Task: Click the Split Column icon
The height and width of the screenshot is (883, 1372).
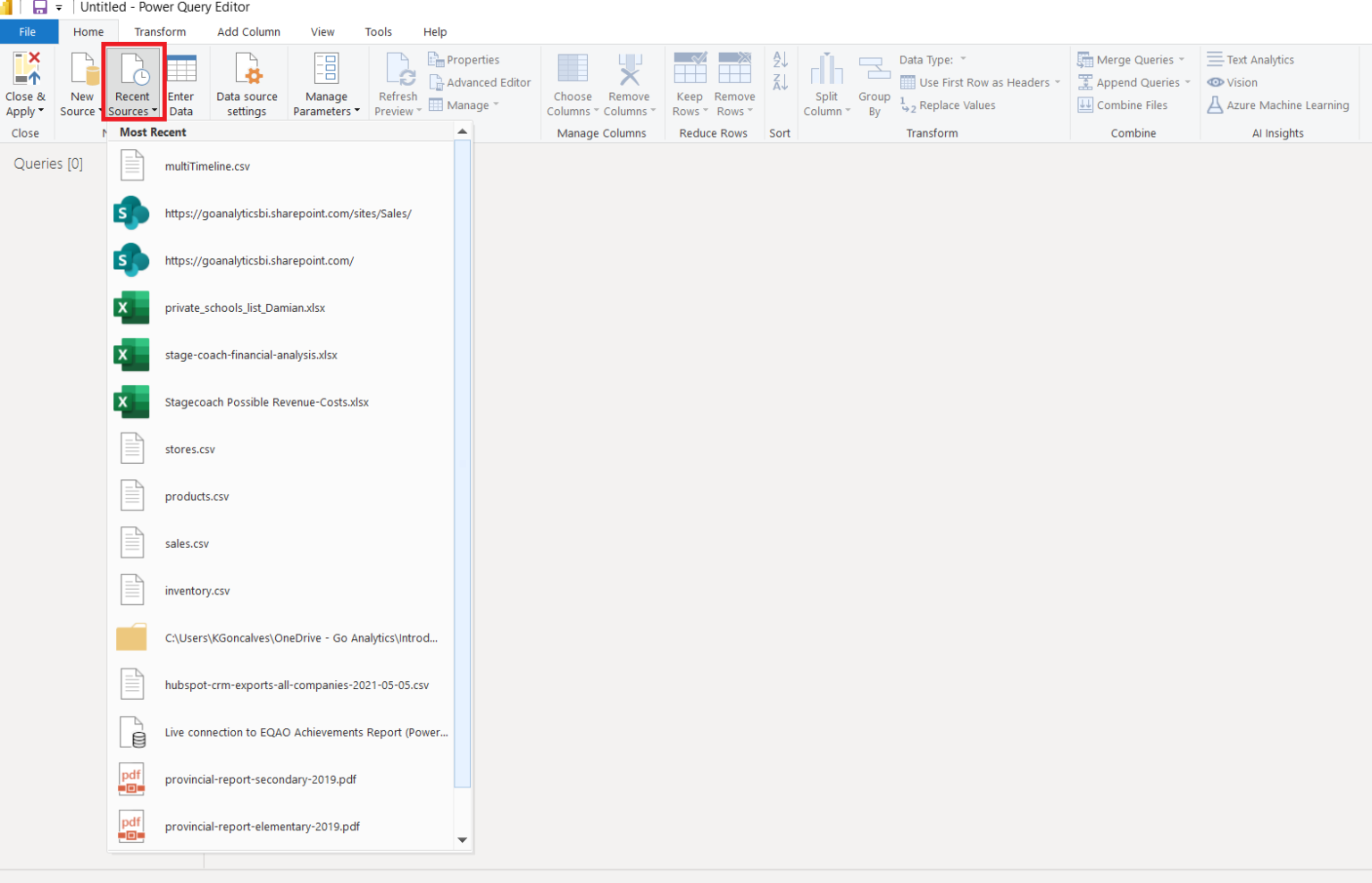Action: click(x=826, y=69)
